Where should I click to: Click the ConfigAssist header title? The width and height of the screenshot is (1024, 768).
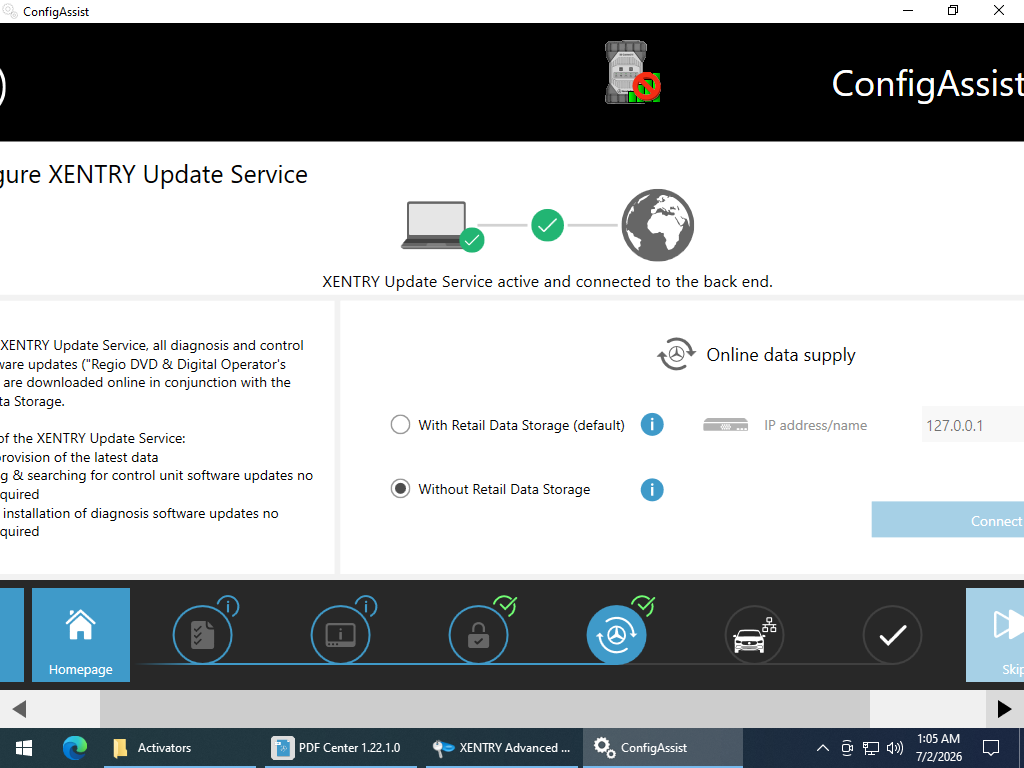pos(927,85)
